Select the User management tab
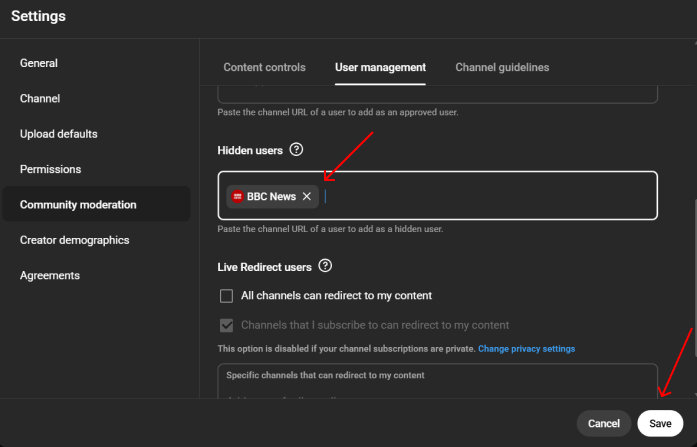Viewport: 697px width, 447px height. (381, 68)
